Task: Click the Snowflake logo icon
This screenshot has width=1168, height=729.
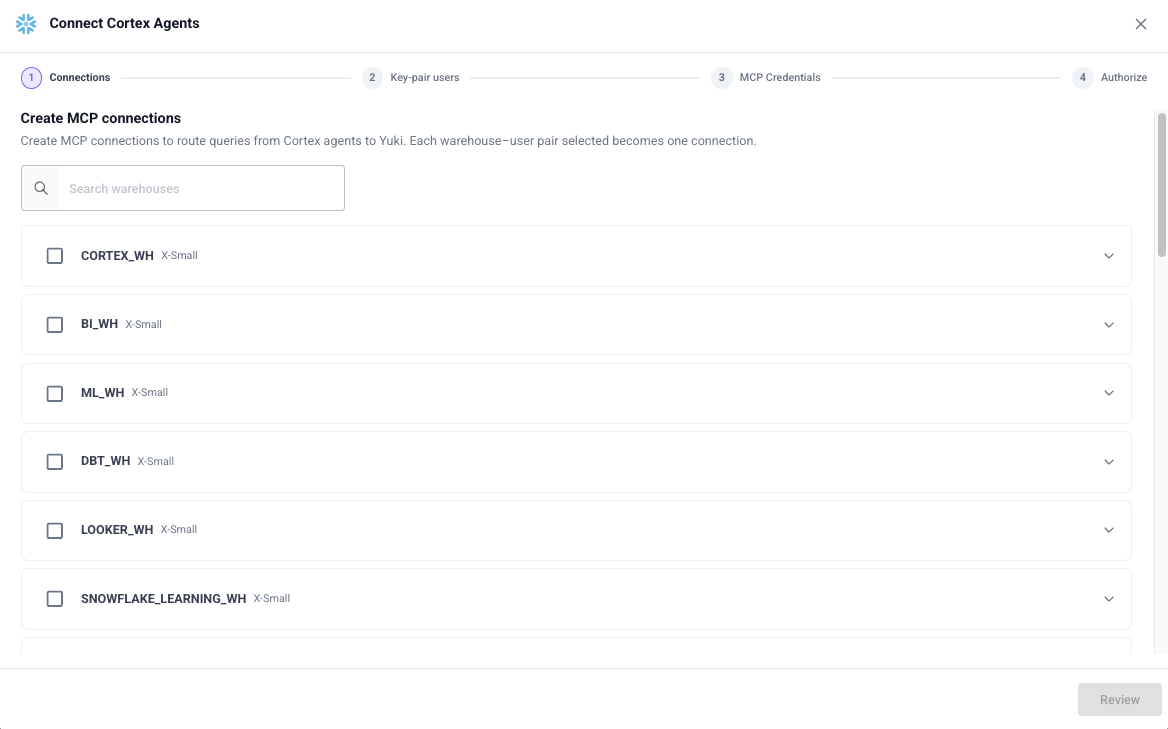Action: coord(26,24)
